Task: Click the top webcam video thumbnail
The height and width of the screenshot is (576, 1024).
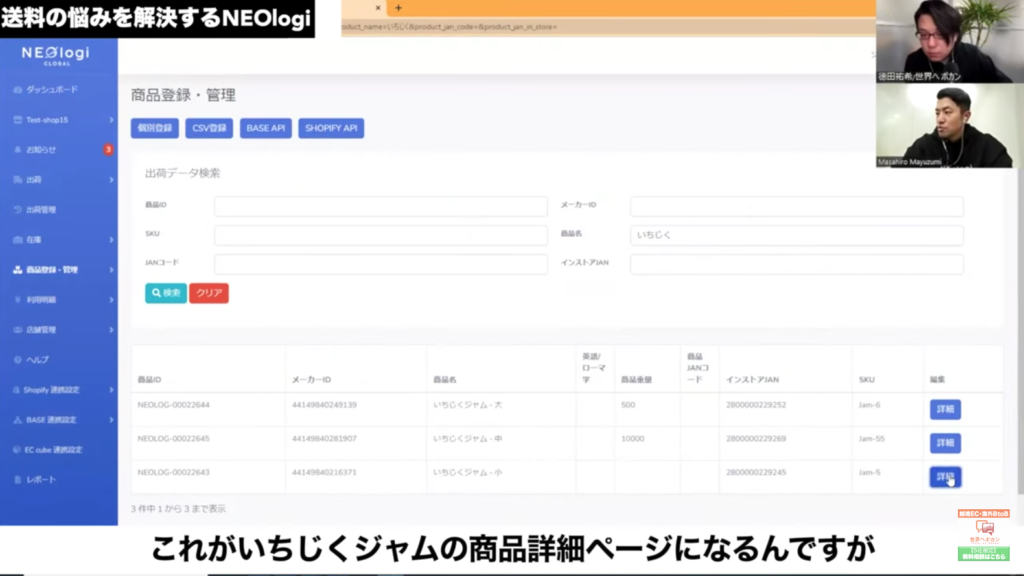Action: coord(950,41)
